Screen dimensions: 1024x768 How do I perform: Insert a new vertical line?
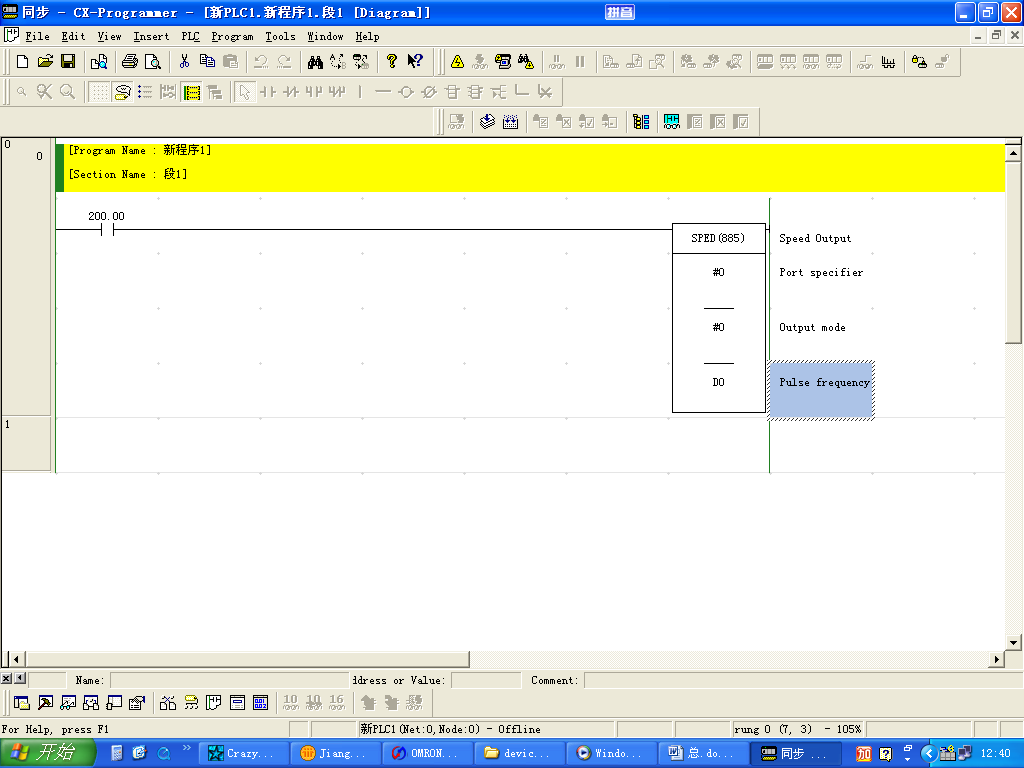(x=360, y=92)
